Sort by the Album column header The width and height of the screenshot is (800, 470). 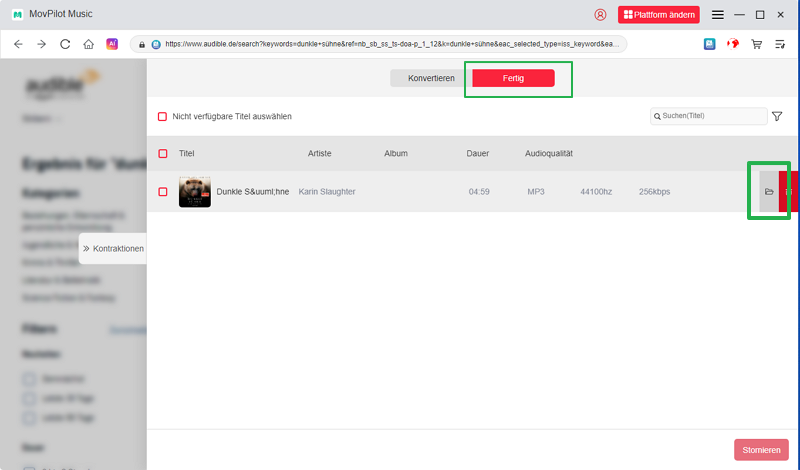396,154
